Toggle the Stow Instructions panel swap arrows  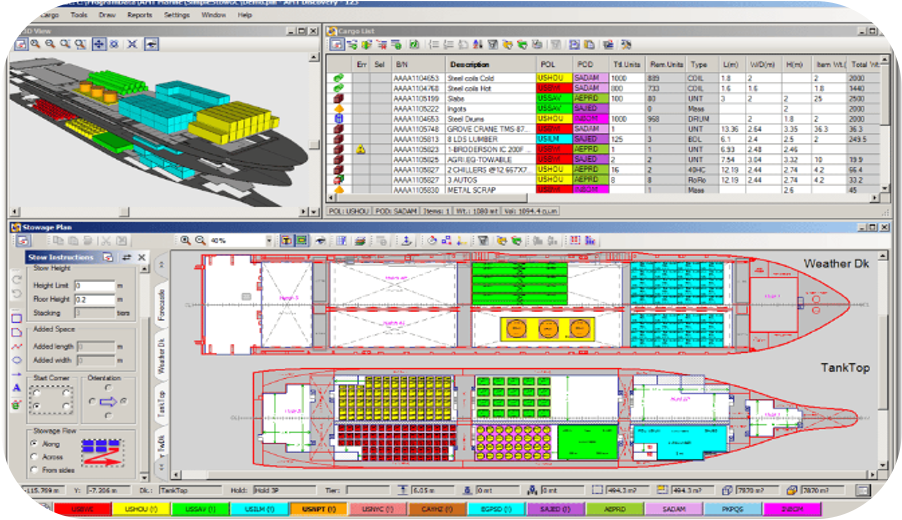127,258
